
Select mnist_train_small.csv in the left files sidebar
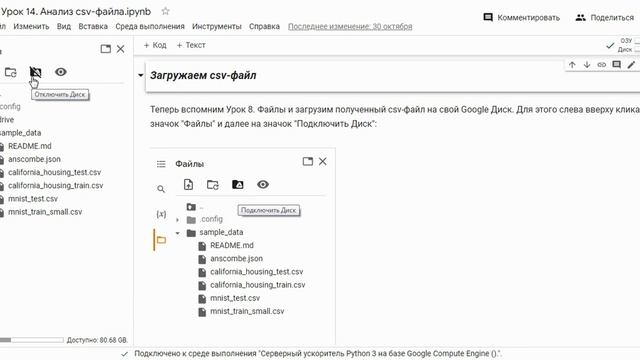pyautogui.click(x=45, y=212)
